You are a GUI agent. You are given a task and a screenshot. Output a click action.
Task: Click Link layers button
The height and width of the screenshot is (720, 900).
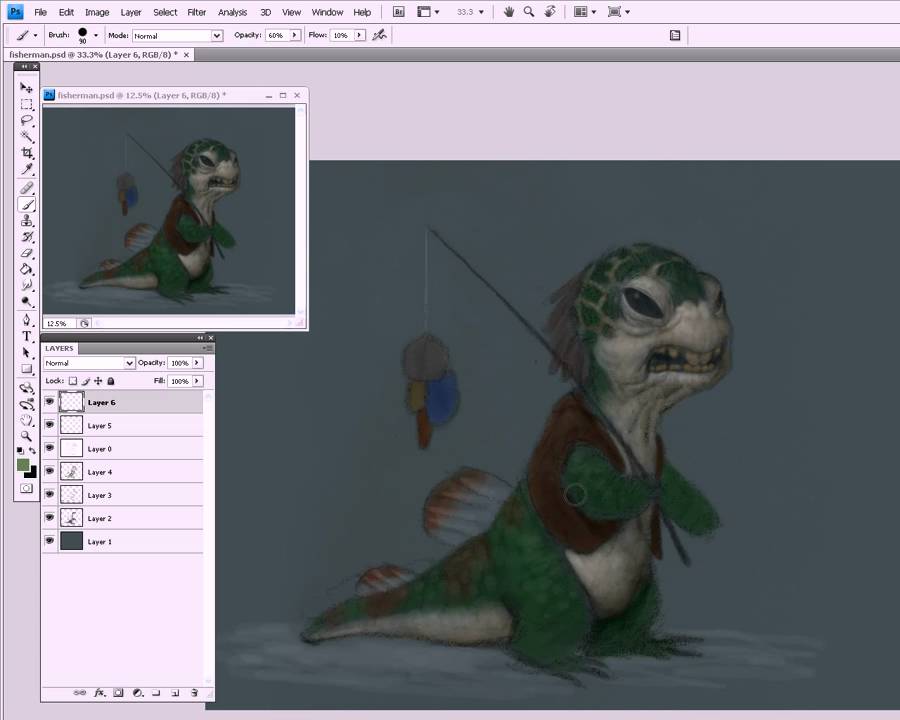(80, 693)
